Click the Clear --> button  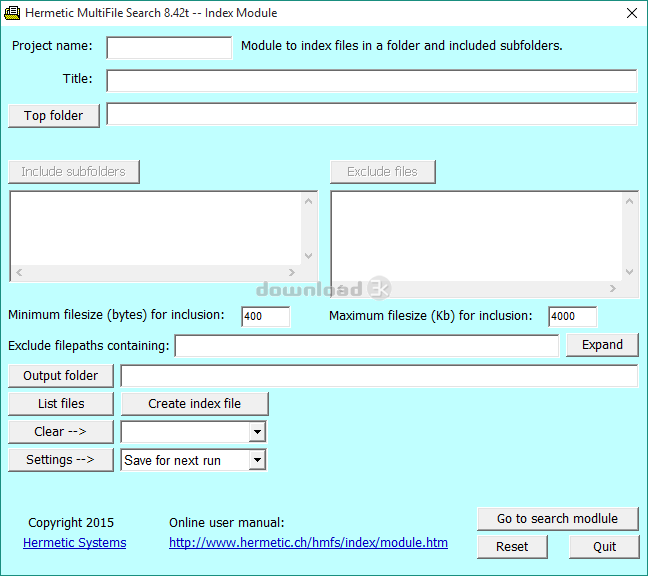(x=61, y=432)
